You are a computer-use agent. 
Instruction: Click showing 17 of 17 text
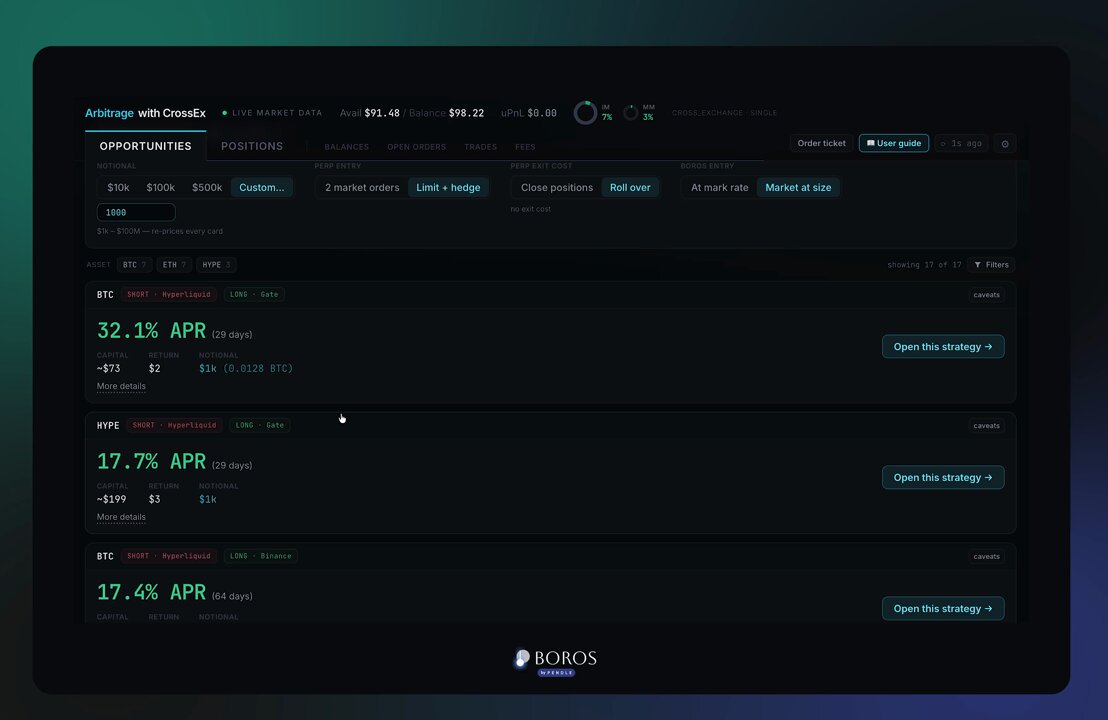pos(924,265)
